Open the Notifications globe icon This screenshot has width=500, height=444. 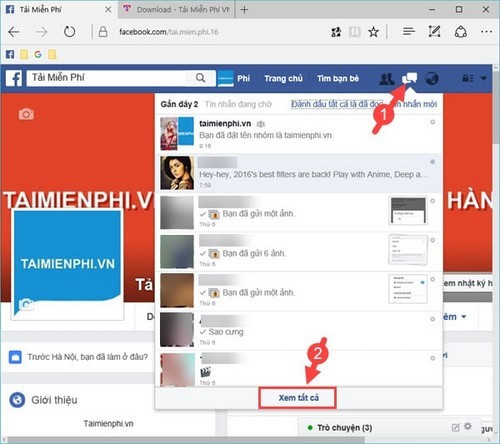tap(432, 79)
